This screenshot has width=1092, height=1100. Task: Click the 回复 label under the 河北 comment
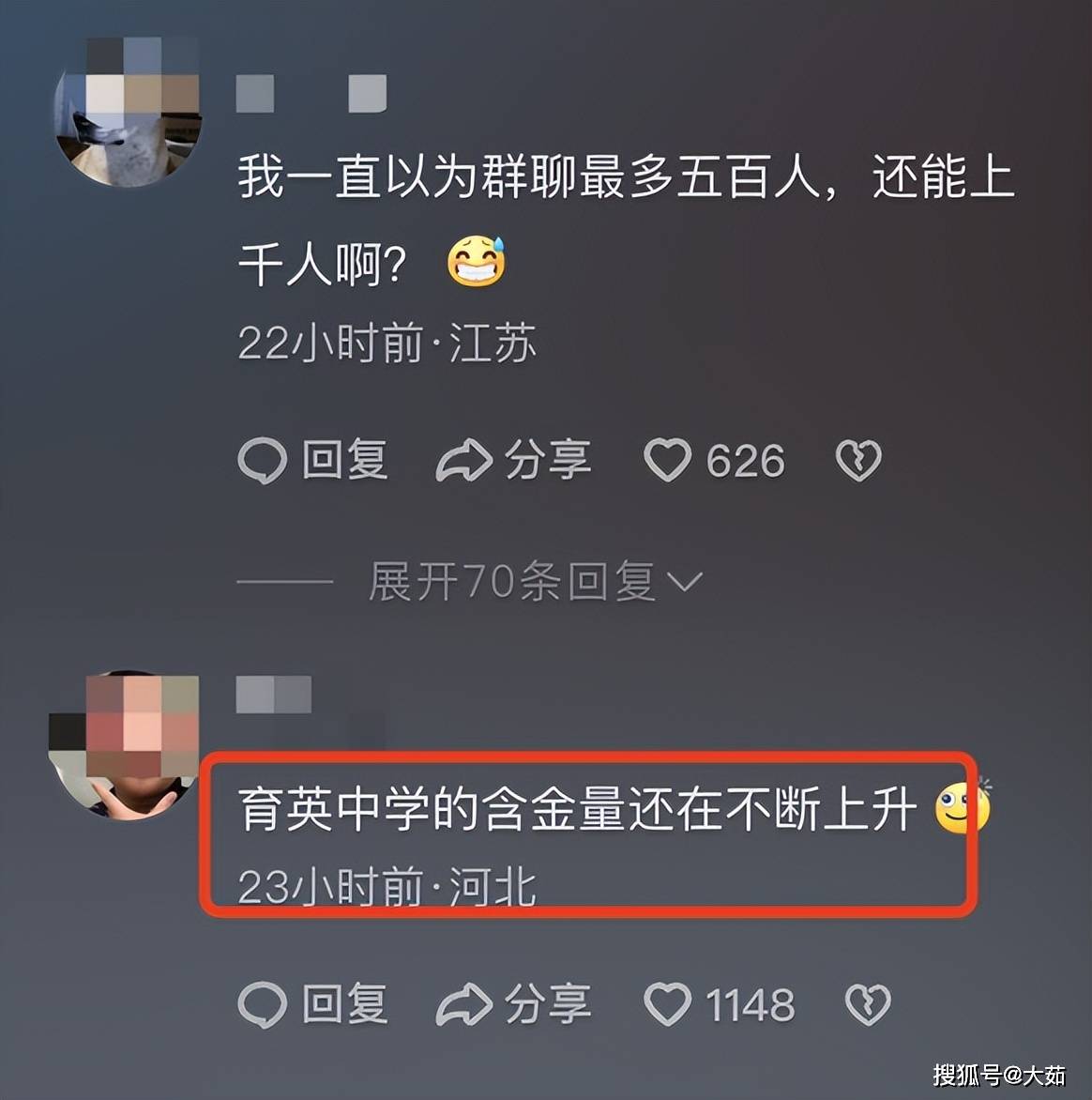click(344, 1004)
